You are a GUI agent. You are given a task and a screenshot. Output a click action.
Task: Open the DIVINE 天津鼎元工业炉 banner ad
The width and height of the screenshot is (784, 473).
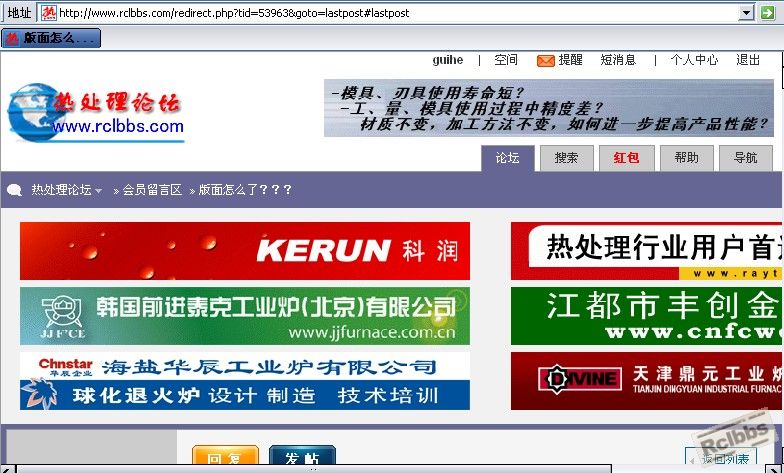(646, 381)
